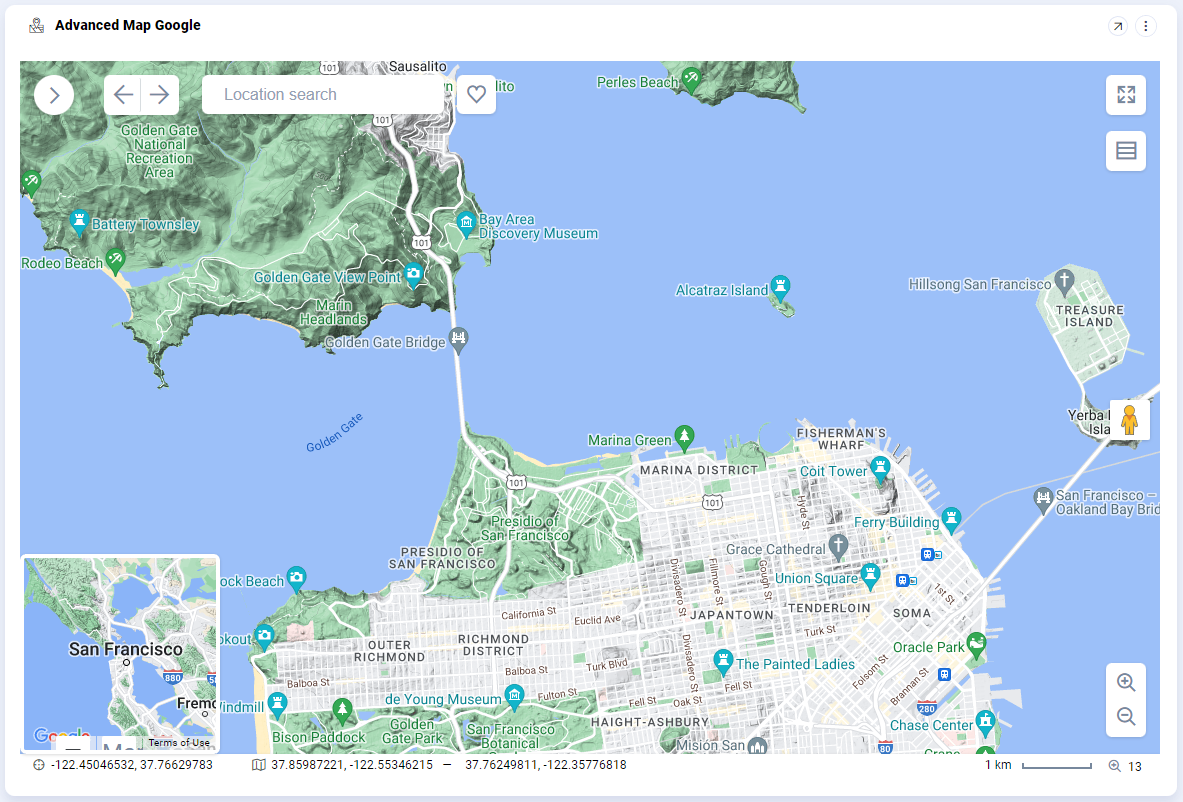
Task: Expand the left side panel chevron
Action: 54,95
